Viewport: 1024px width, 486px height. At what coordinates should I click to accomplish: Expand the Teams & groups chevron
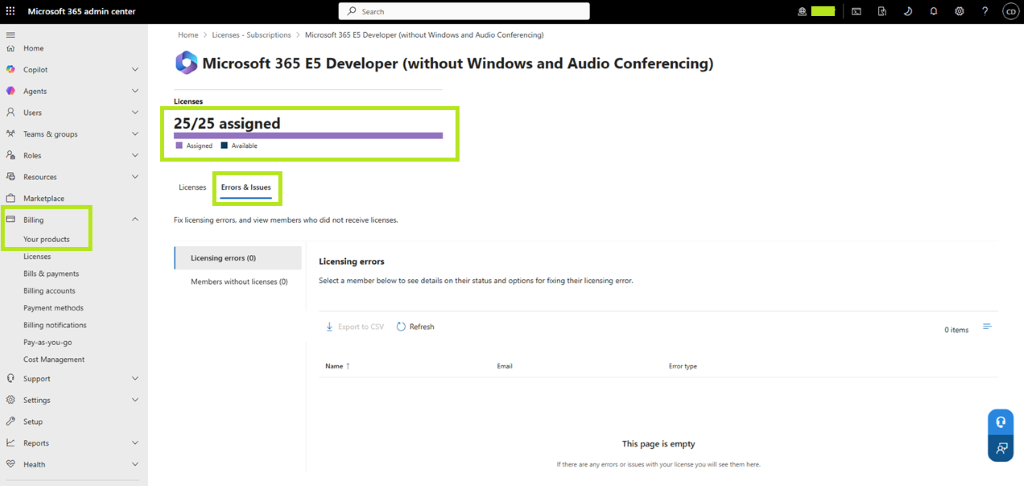[x=135, y=134]
